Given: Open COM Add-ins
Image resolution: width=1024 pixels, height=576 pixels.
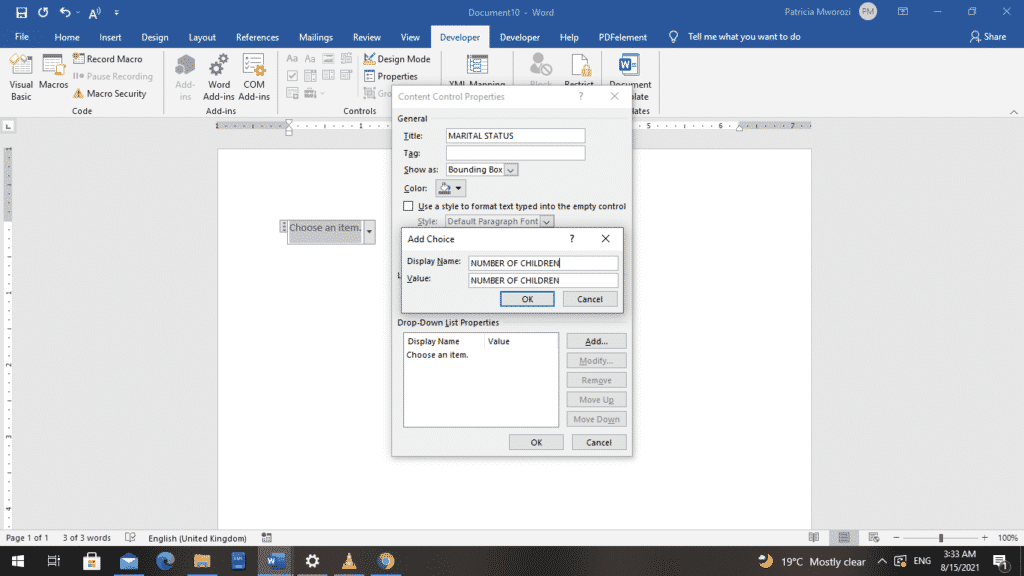Looking at the screenshot, I should coord(254,76).
